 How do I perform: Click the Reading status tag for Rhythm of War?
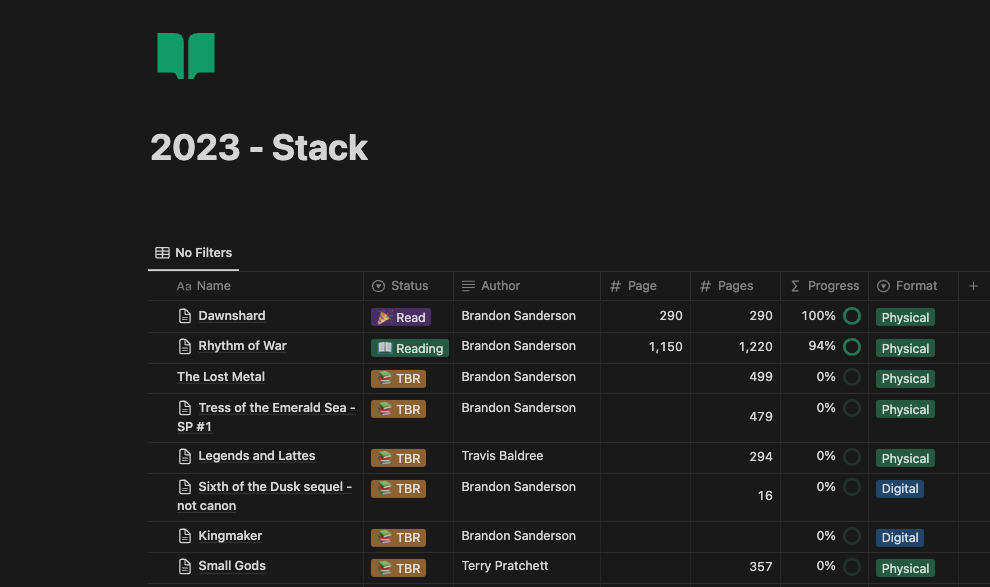pos(410,348)
